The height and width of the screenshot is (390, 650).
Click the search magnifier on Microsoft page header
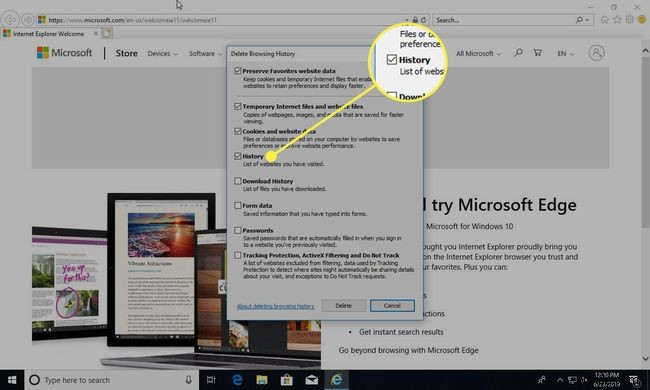[x=518, y=53]
